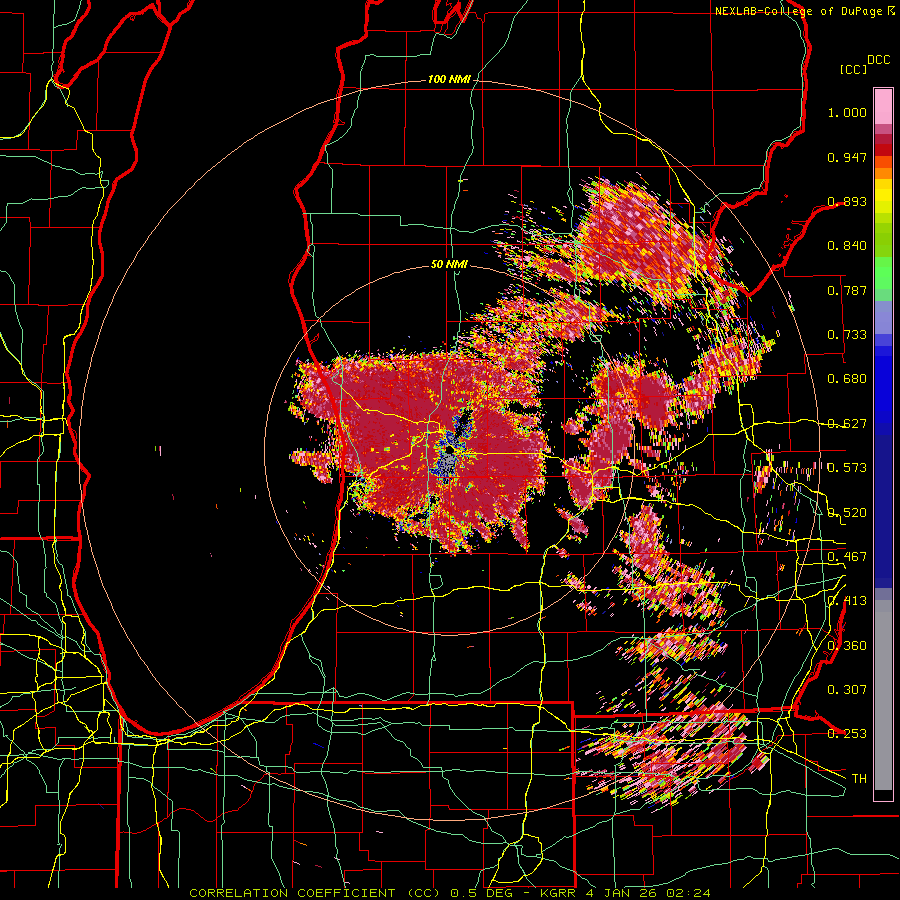The height and width of the screenshot is (900, 900).
Task: Select the 0.893 scale value
Action: pyautogui.click(x=847, y=201)
